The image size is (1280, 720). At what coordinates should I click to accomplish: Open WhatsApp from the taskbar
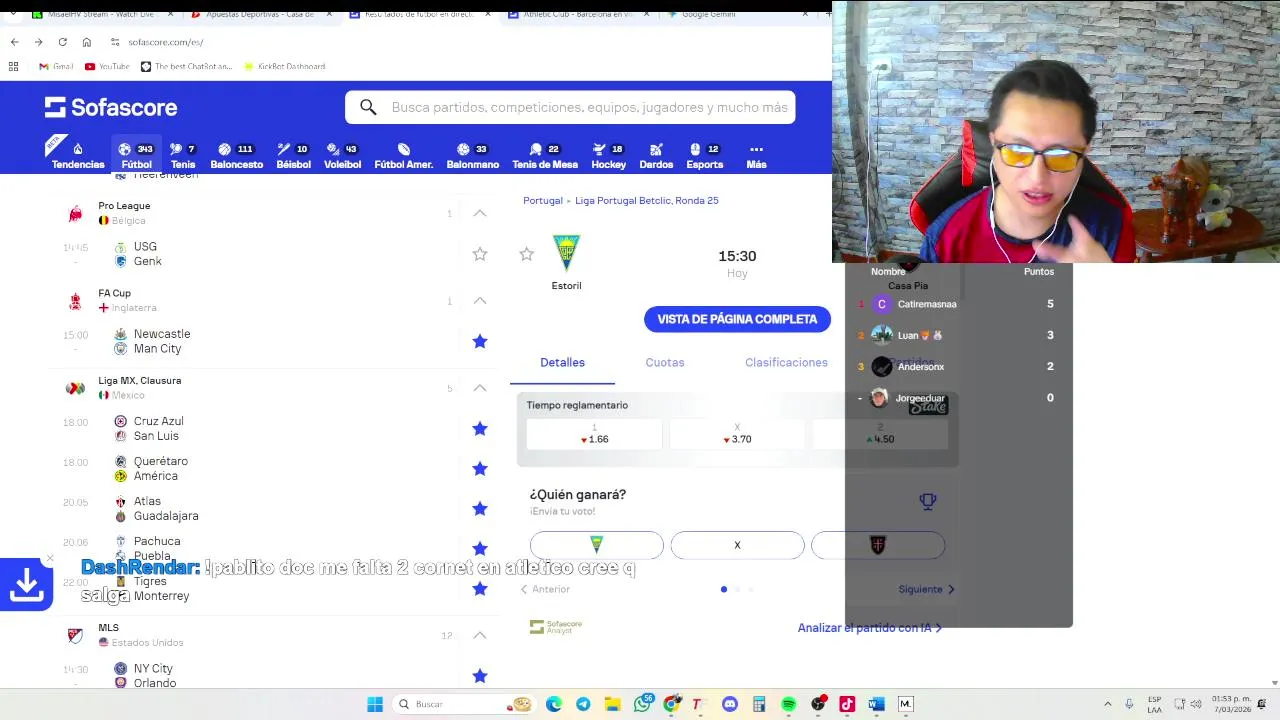643,704
